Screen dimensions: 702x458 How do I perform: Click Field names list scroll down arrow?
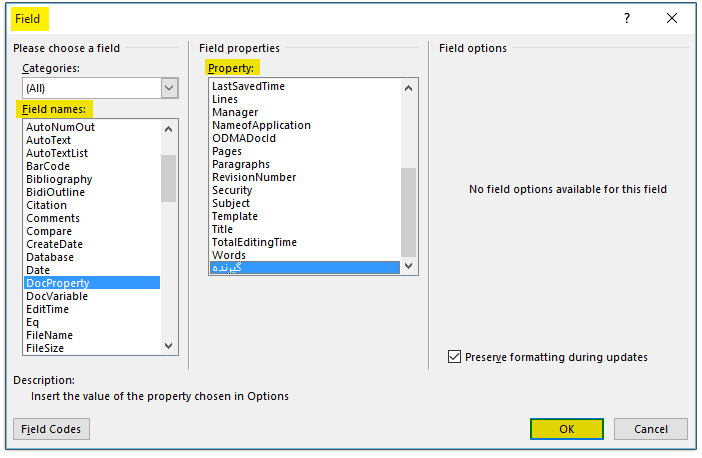coord(168,346)
